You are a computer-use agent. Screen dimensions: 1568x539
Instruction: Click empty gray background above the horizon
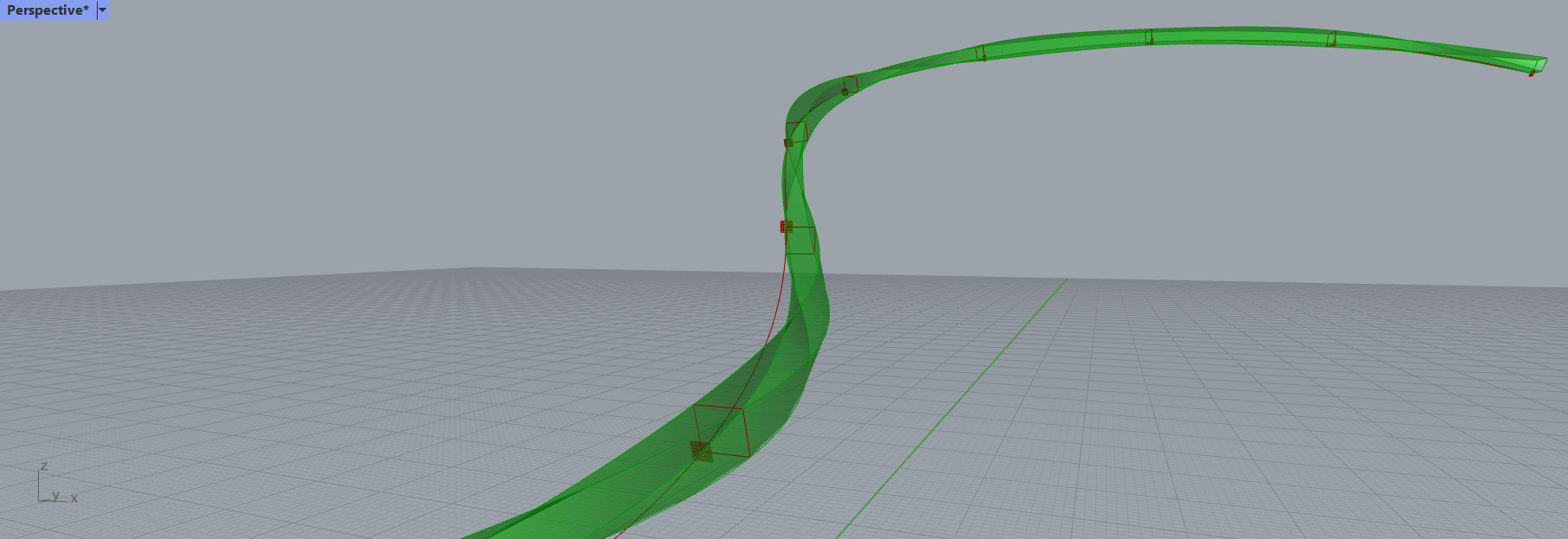tap(346, 130)
